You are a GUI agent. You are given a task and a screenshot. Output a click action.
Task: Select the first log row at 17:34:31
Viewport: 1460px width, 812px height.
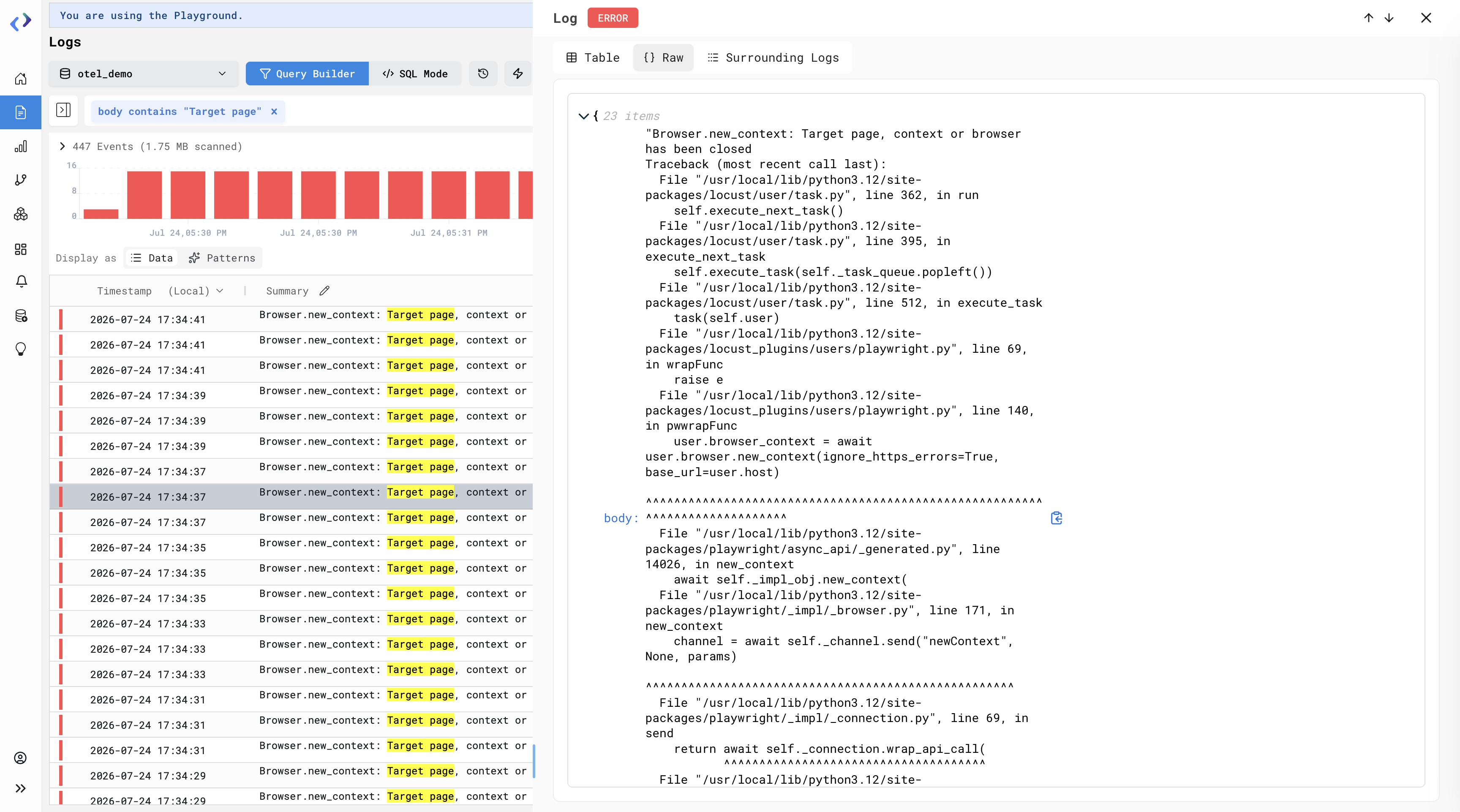[x=291, y=699]
